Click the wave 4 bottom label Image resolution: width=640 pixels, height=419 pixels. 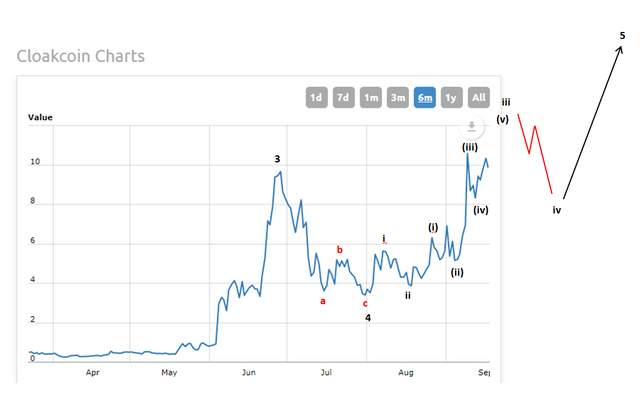368,318
